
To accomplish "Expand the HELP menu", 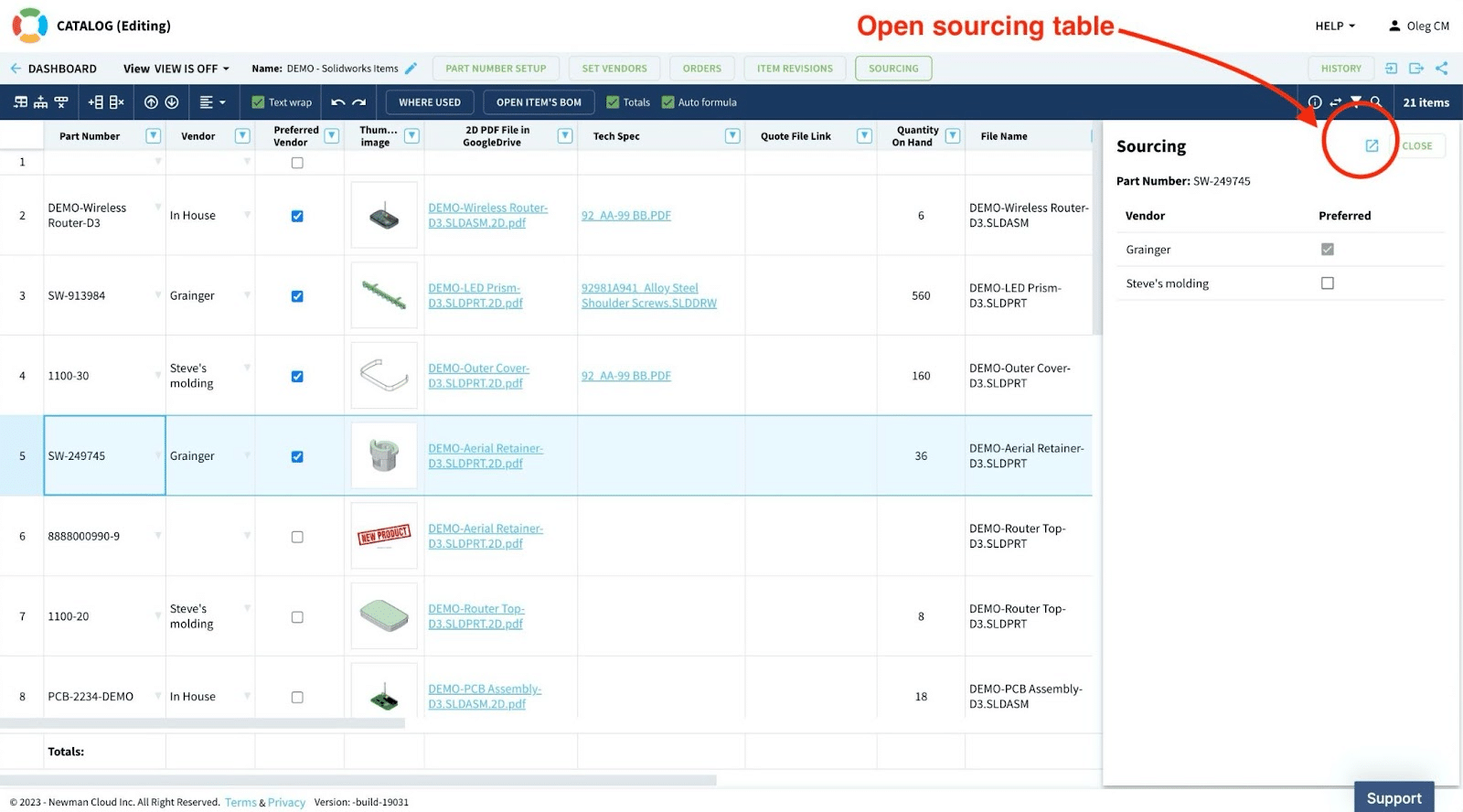I will pos(1335,26).
